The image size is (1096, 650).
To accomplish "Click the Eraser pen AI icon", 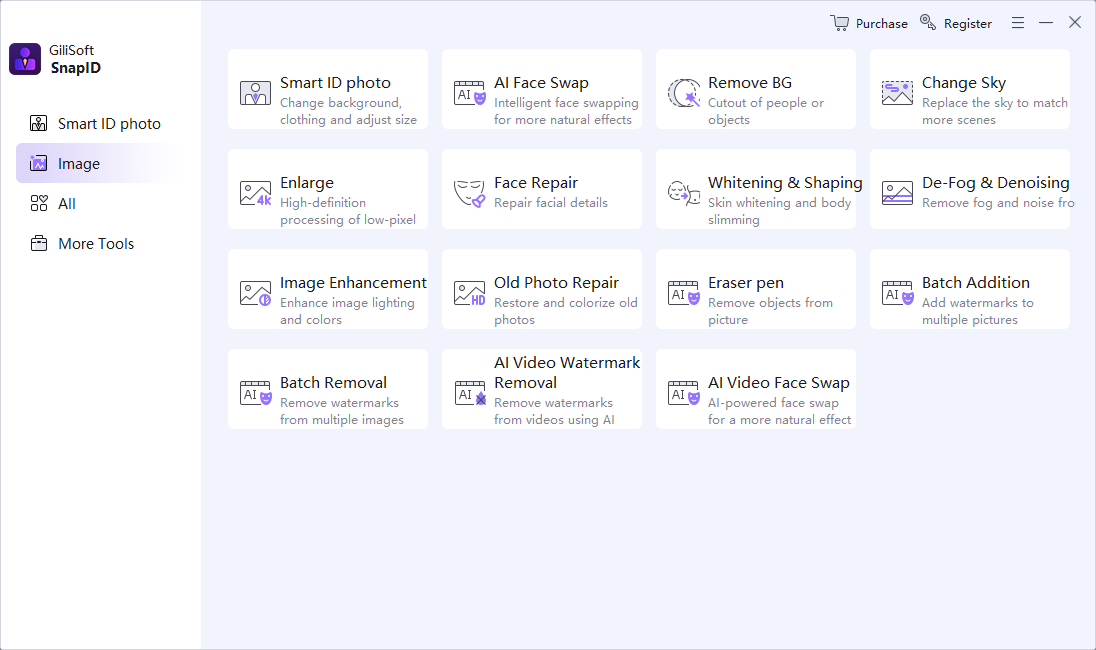I will click(684, 293).
